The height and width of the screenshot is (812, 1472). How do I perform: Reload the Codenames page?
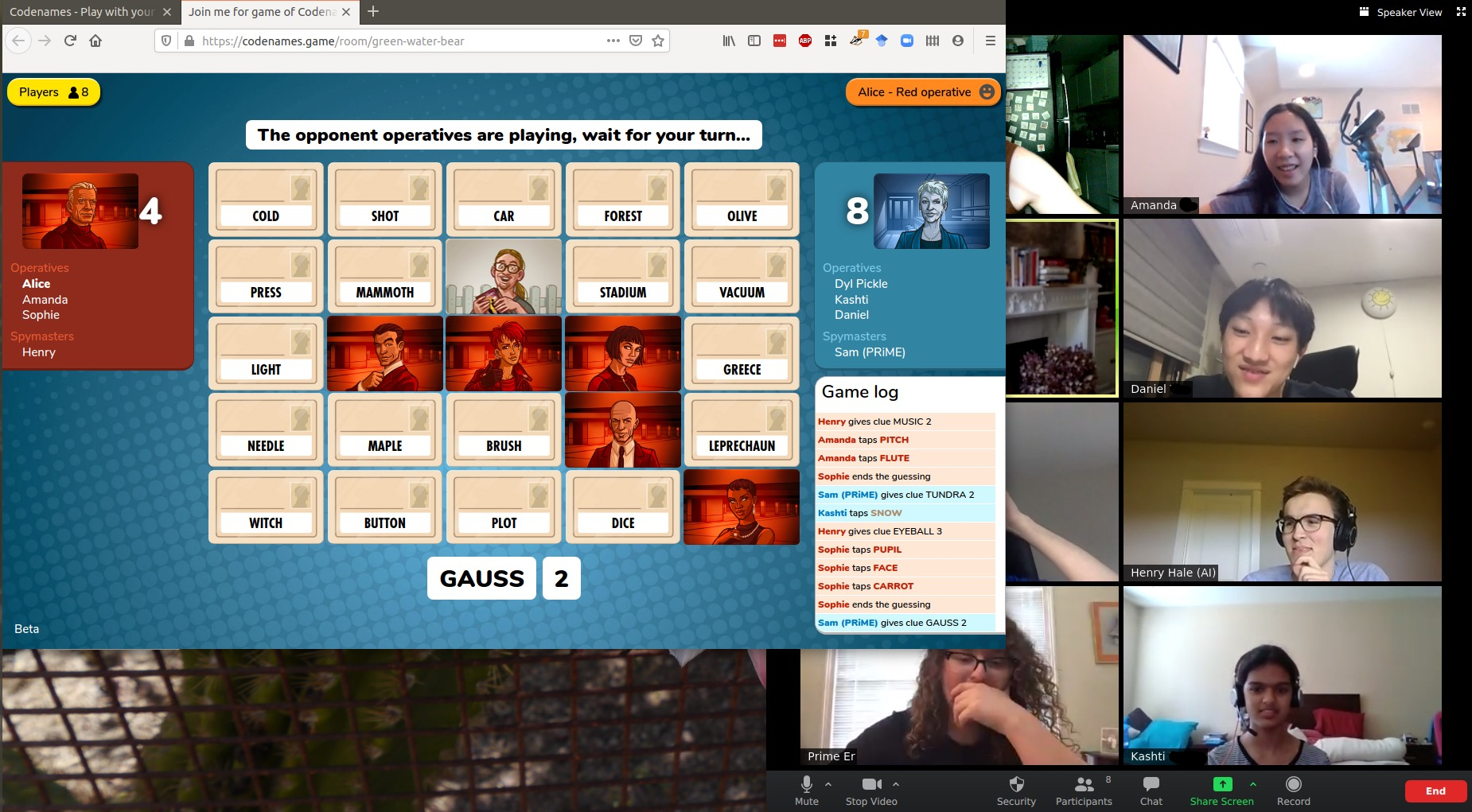[x=70, y=41]
